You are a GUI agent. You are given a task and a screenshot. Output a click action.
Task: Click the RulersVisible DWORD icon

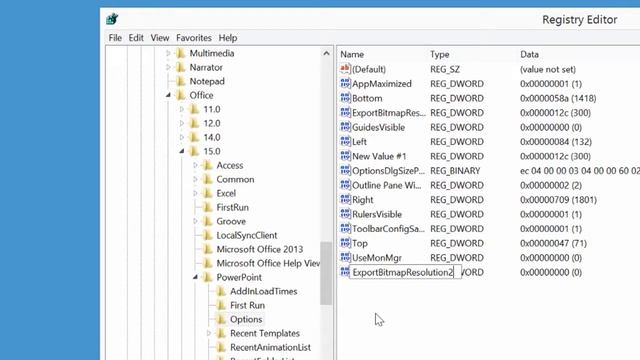[x=345, y=214]
